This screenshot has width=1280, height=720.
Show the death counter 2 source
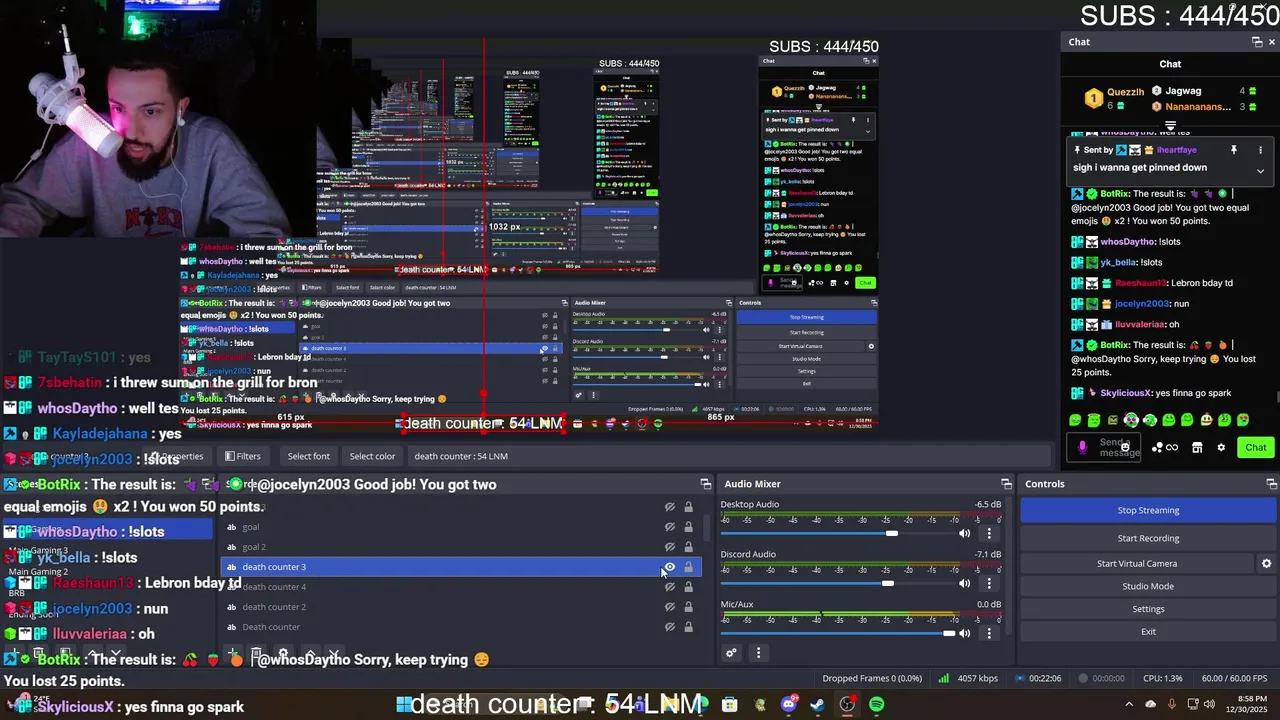pyautogui.click(x=670, y=607)
